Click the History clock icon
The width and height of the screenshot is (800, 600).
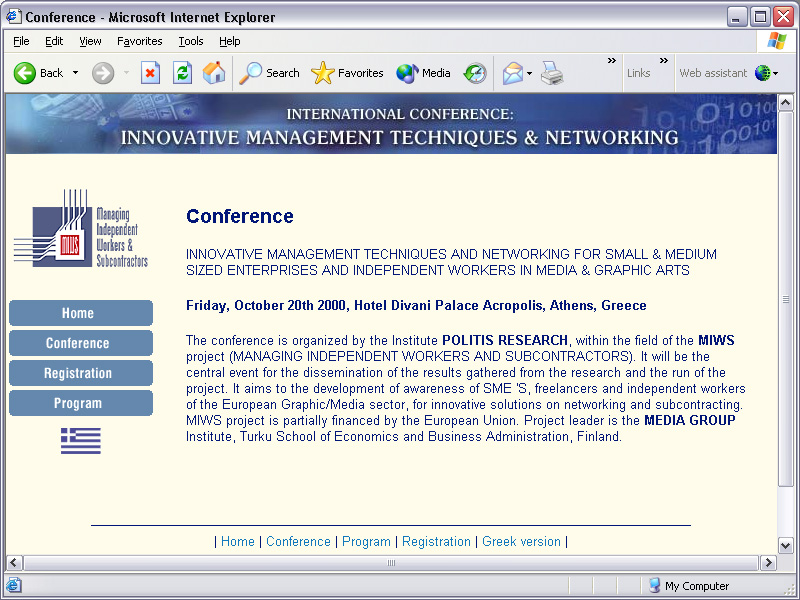(x=475, y=73)
